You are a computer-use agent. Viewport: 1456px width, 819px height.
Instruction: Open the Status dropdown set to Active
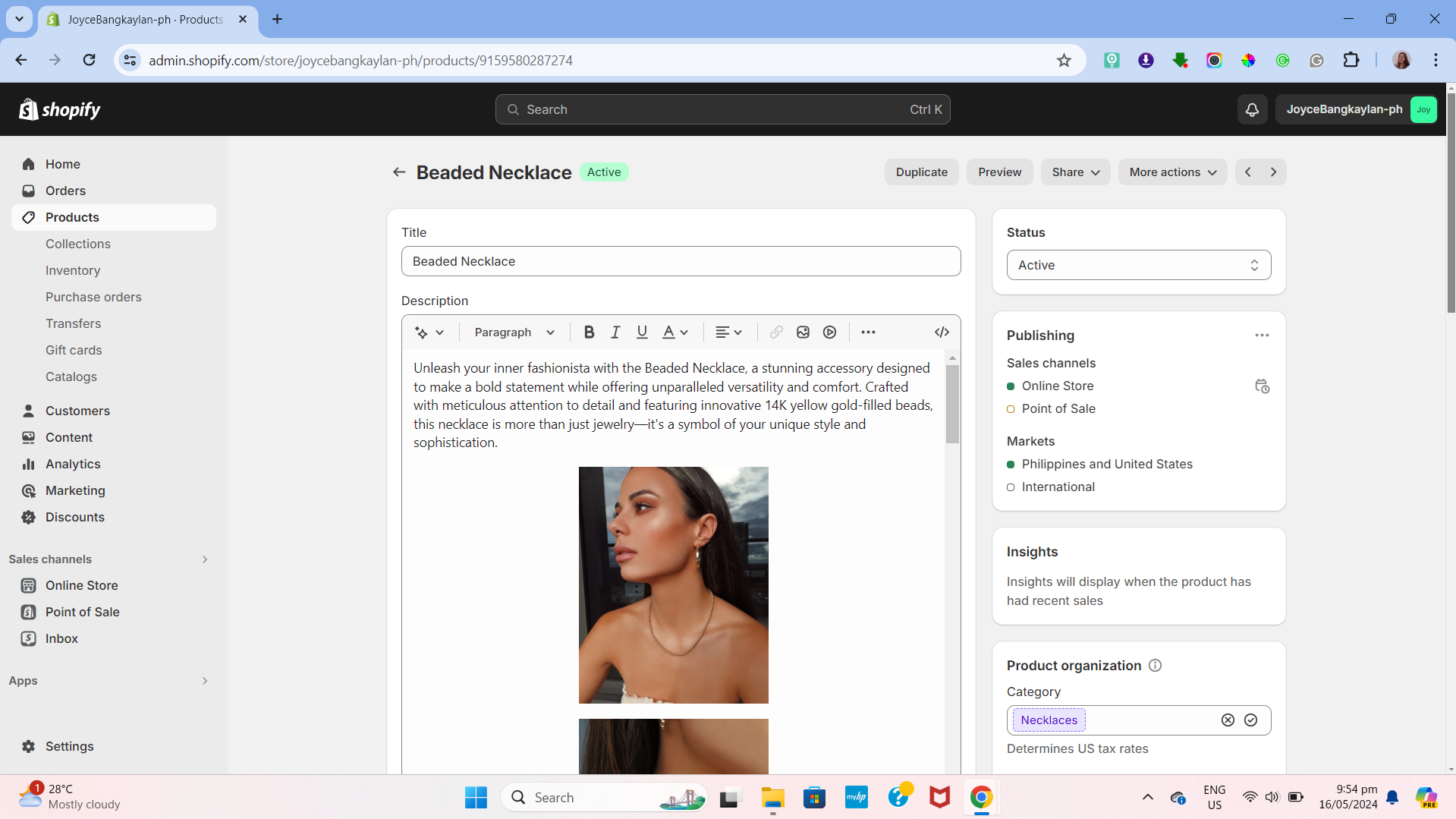coord(1138,266)
